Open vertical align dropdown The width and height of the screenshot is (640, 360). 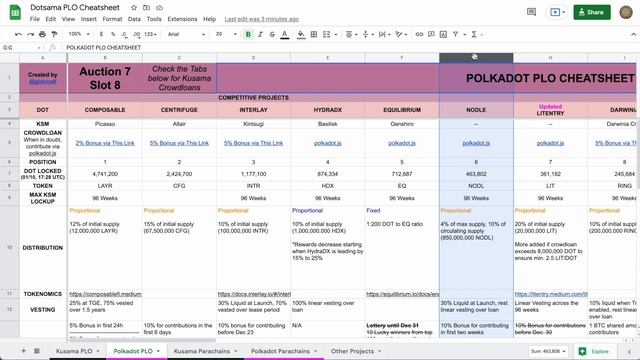click(x=368, y=35)
